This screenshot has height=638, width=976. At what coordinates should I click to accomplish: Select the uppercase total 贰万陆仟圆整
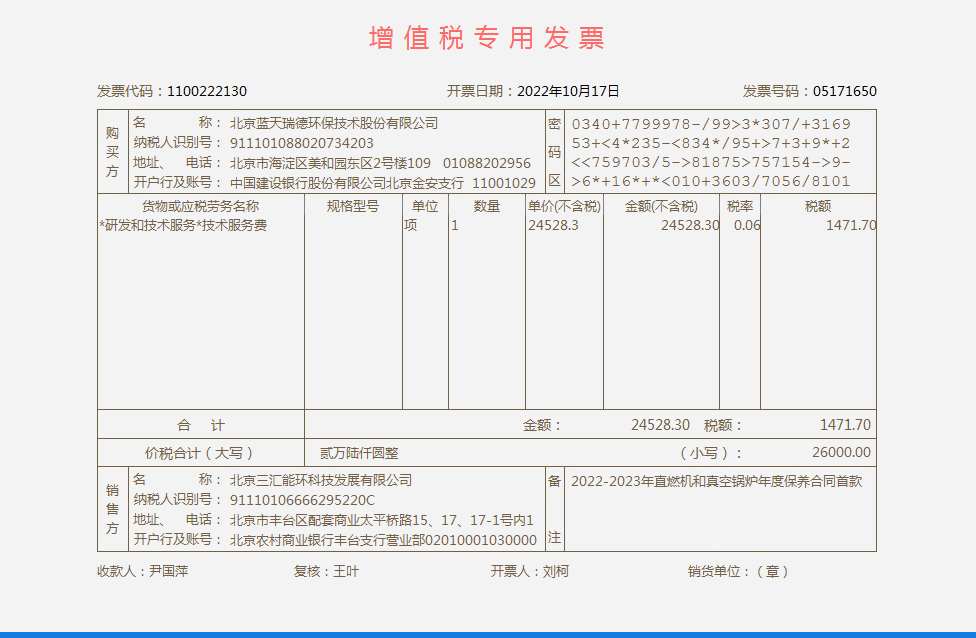pyautogui.click(x=359, y=453)
